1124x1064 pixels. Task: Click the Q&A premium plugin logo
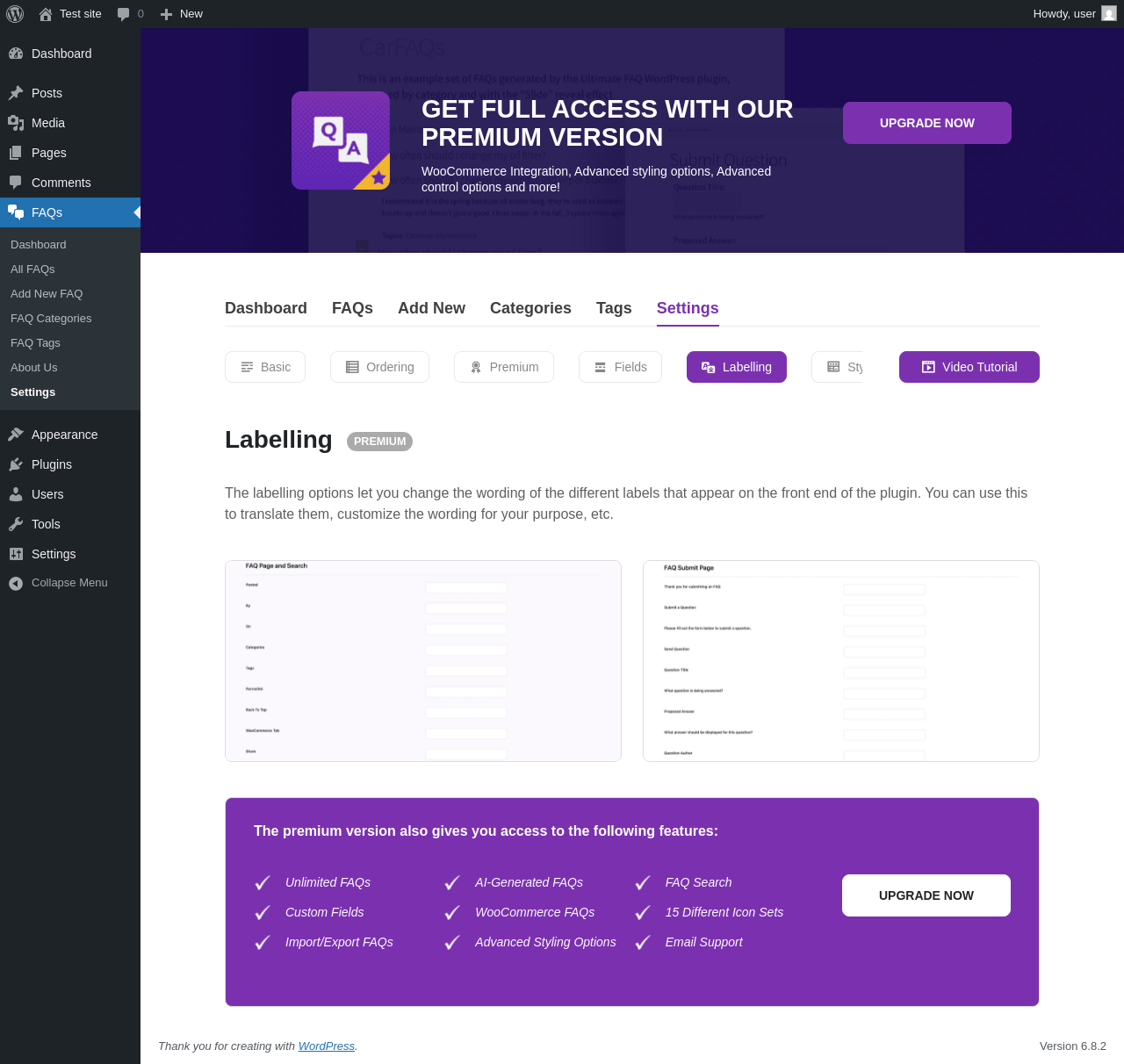click(x=341, y=140)
